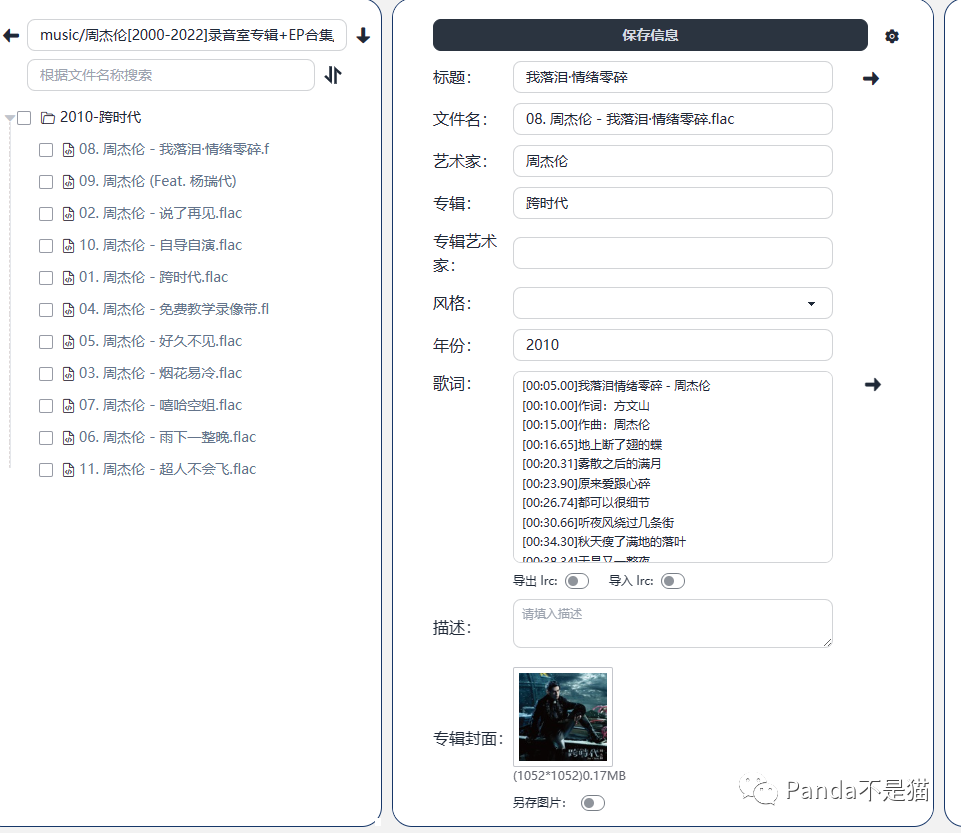
Task: Click the arrow beside the lyrics box
Action: (873, 384)
